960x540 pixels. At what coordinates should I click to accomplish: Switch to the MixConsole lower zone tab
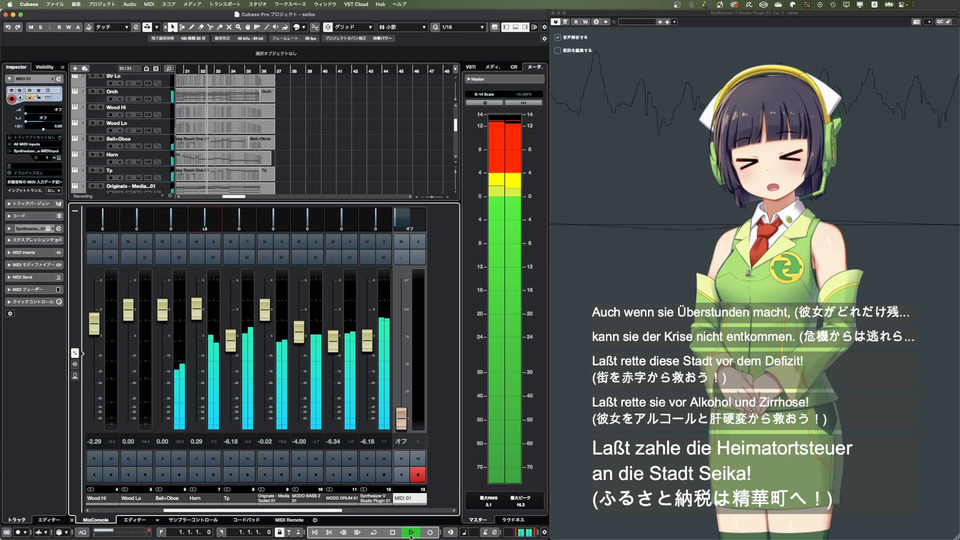coord(96,520)
